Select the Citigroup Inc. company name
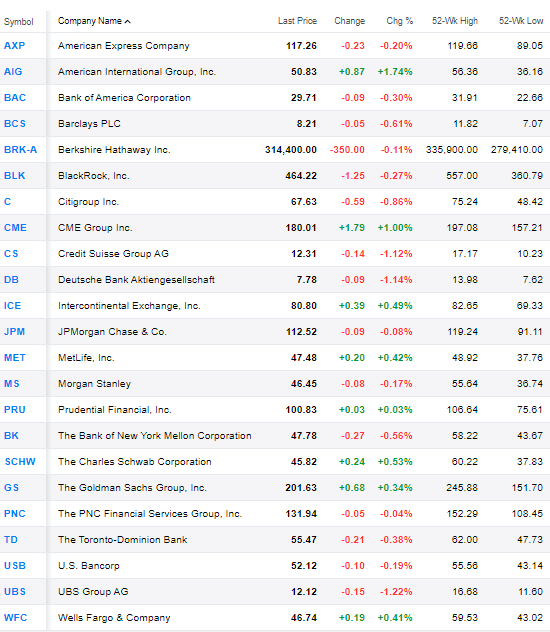This screenshot has width=550, height=632. (89, 202)
